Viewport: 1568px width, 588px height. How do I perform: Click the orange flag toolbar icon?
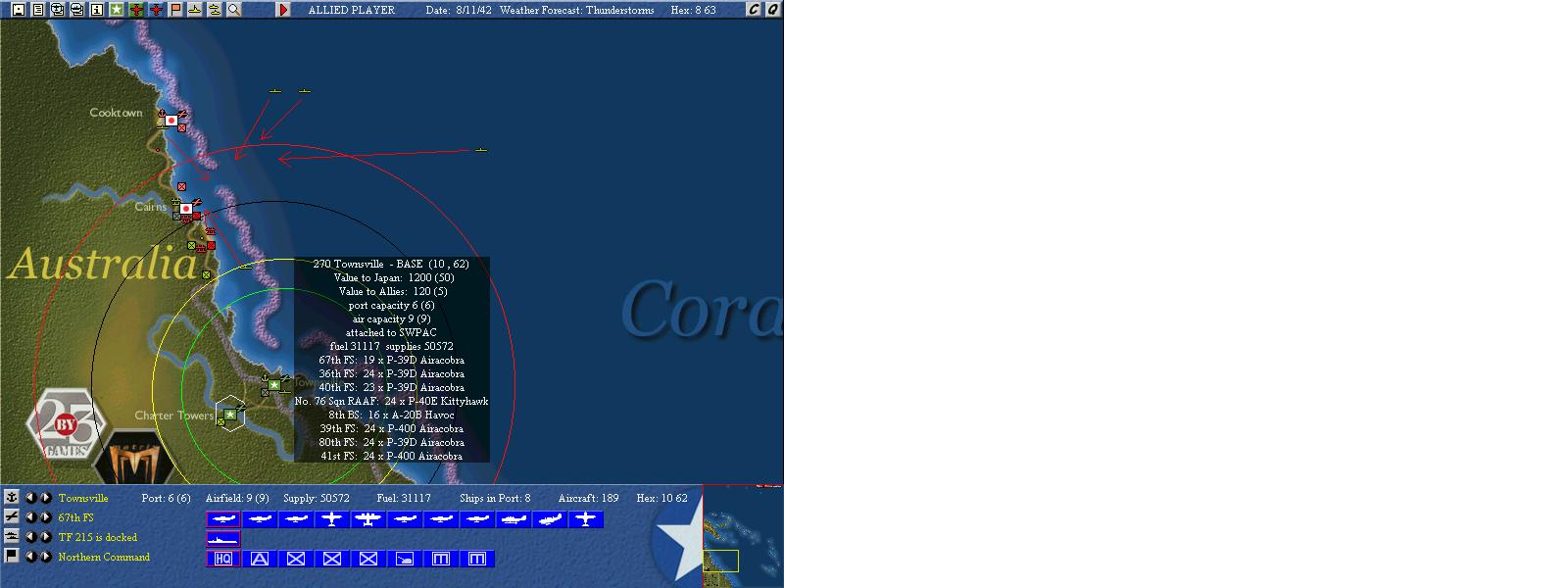(175, 10)
